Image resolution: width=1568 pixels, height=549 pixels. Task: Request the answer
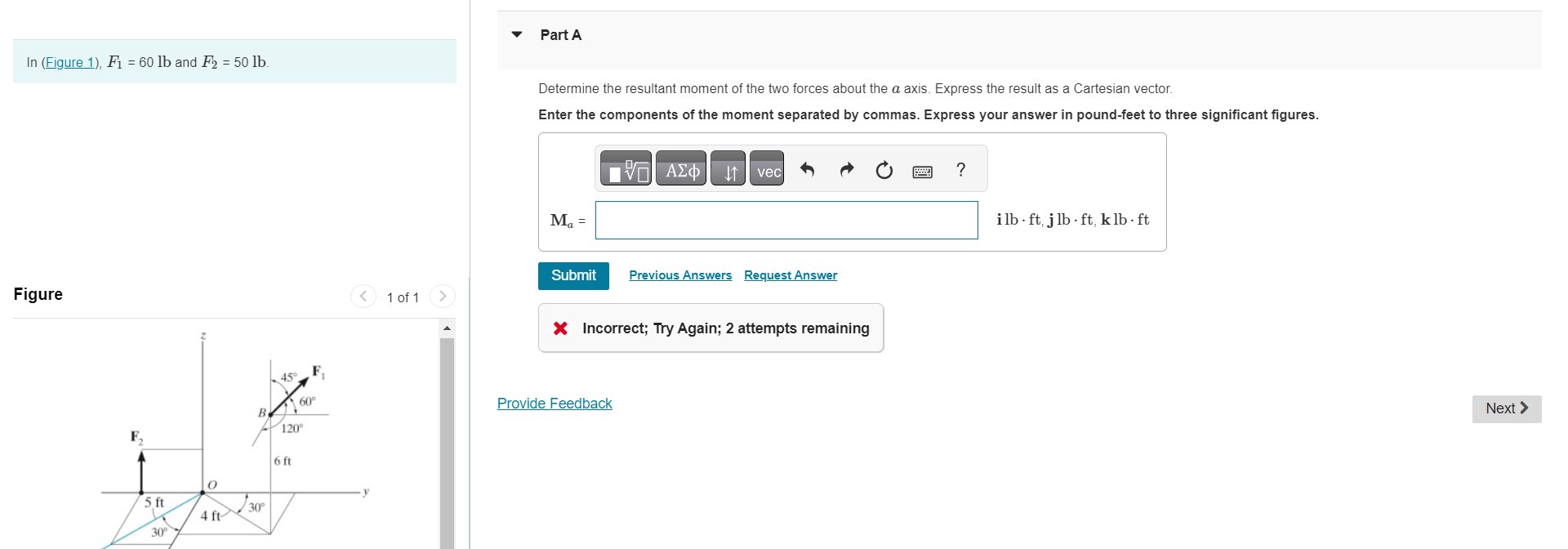coord(790,275)
